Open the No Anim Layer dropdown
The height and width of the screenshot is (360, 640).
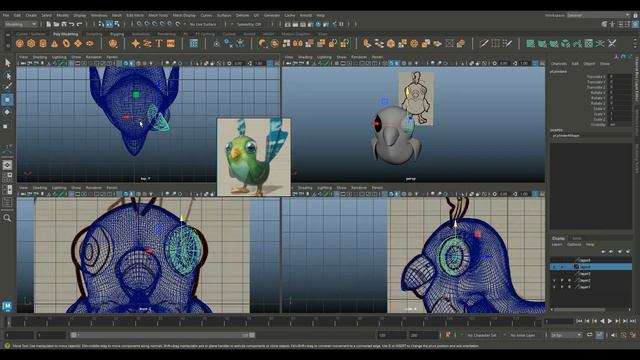[x=523, y=335]
